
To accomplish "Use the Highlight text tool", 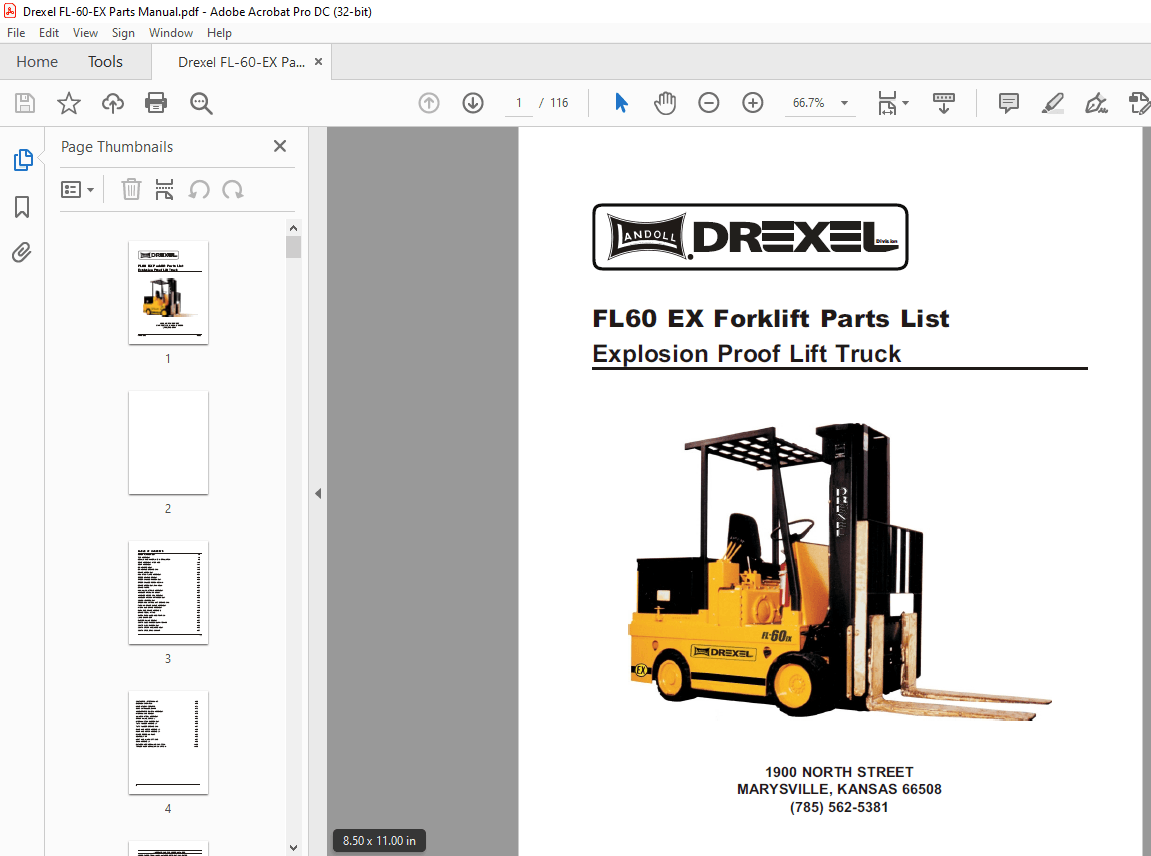I will pyautogui.click(x=1052, y=103).
